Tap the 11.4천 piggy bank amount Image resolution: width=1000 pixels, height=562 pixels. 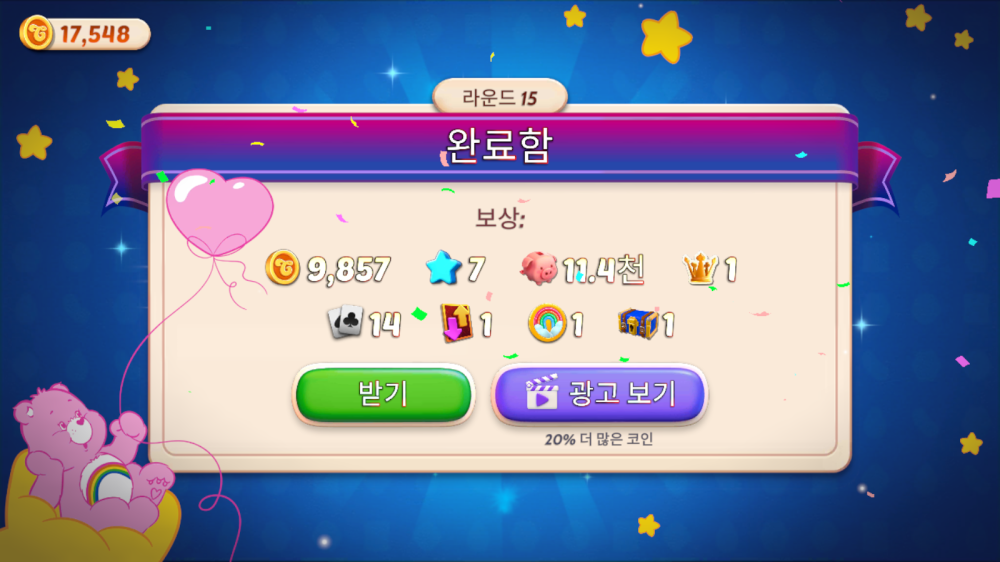(x=603, y=269)
